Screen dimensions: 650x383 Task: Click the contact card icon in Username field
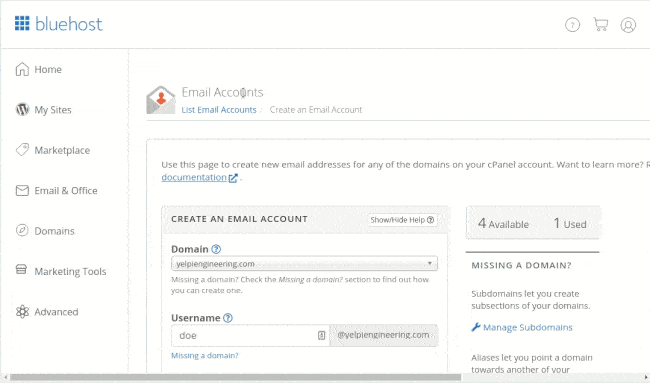tap(321, 335)
